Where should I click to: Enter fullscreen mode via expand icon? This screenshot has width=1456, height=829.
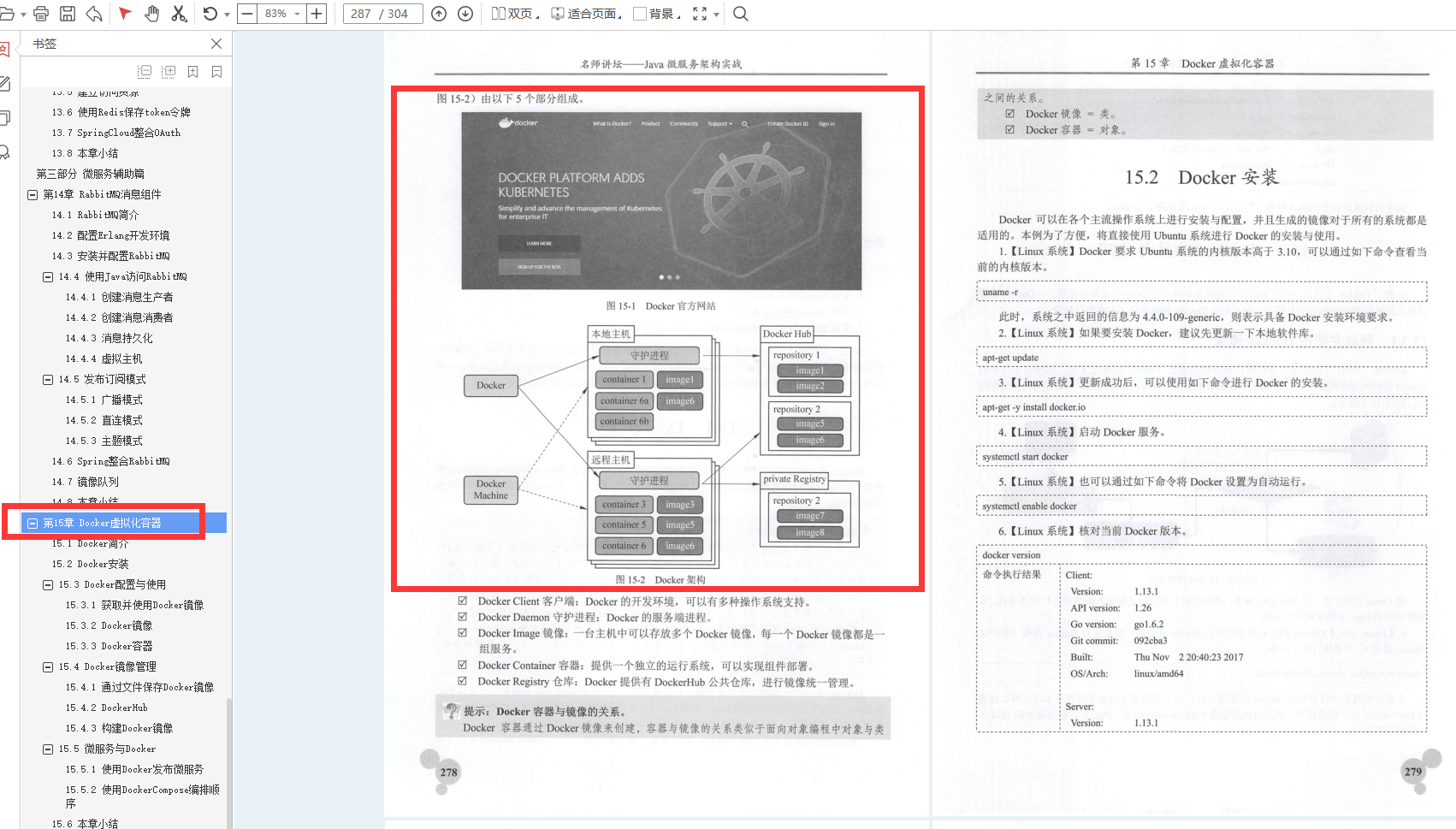pyautogui.click(x=700, y=14)
